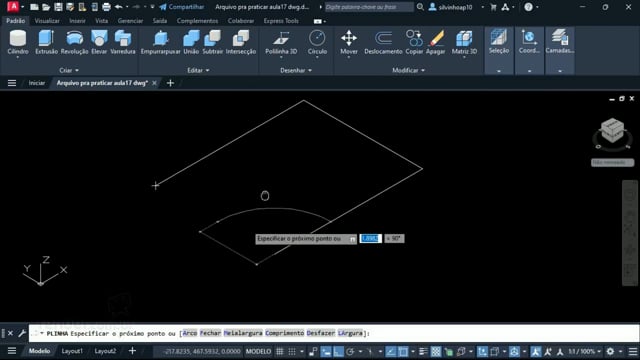Click the ViewCube in the viewport

pyautogui.click(x=612, y=131)
